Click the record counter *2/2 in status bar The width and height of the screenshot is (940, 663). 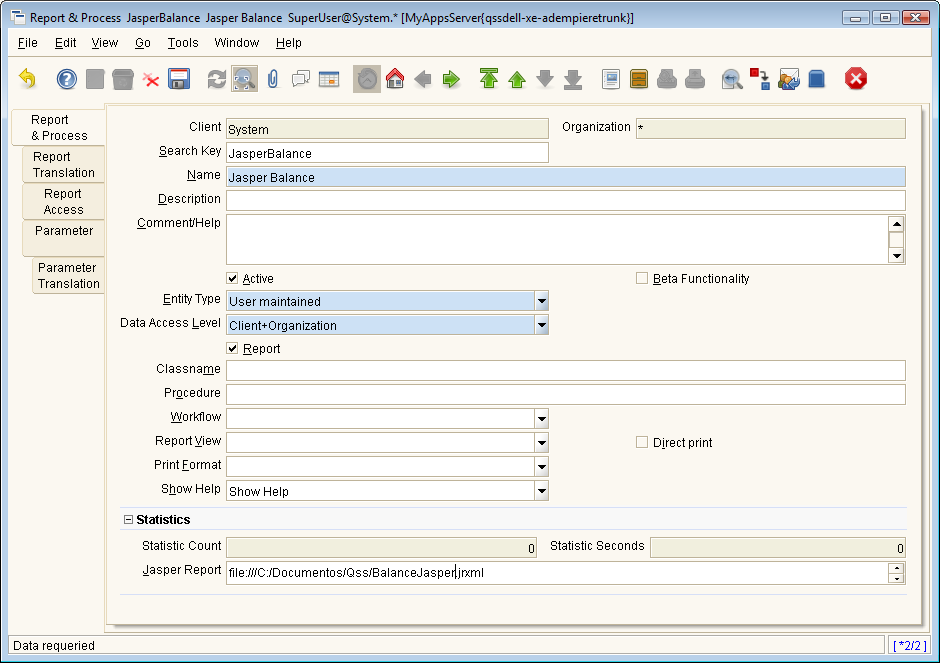[910, 646]
